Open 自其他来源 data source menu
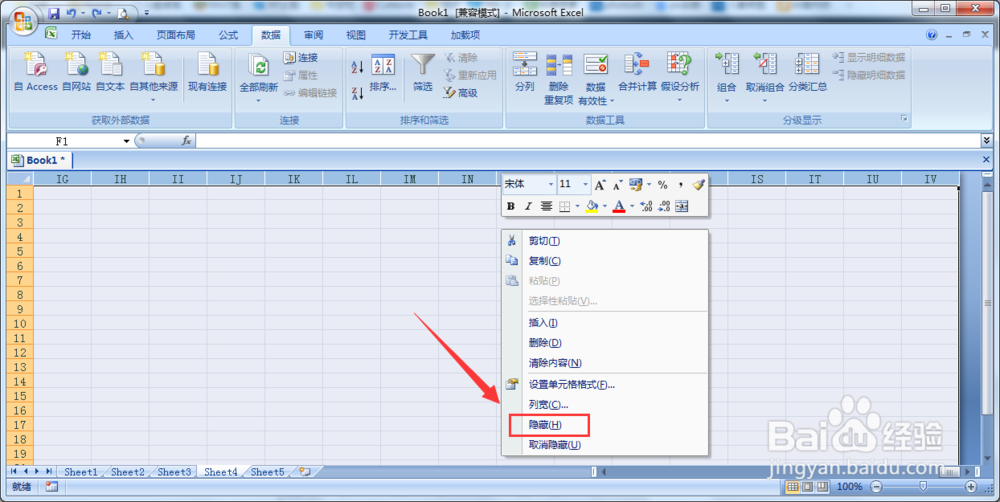 [x=153, y=77]
